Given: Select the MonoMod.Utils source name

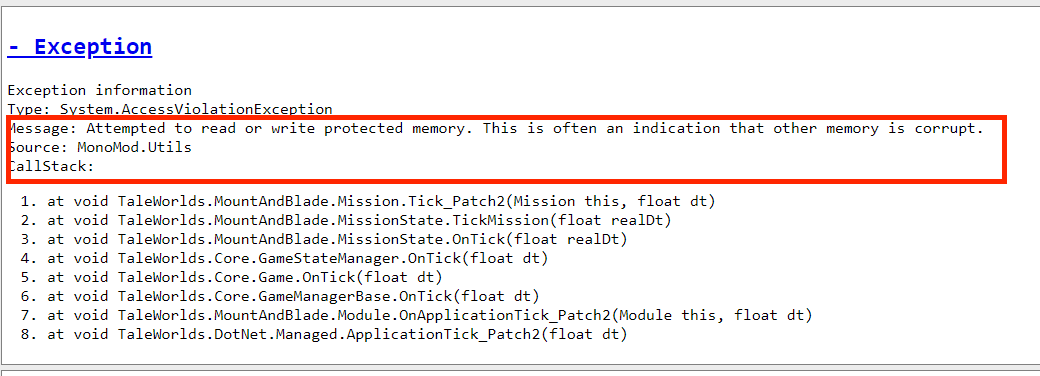Looking at the screenshot, I should (134, 147).
